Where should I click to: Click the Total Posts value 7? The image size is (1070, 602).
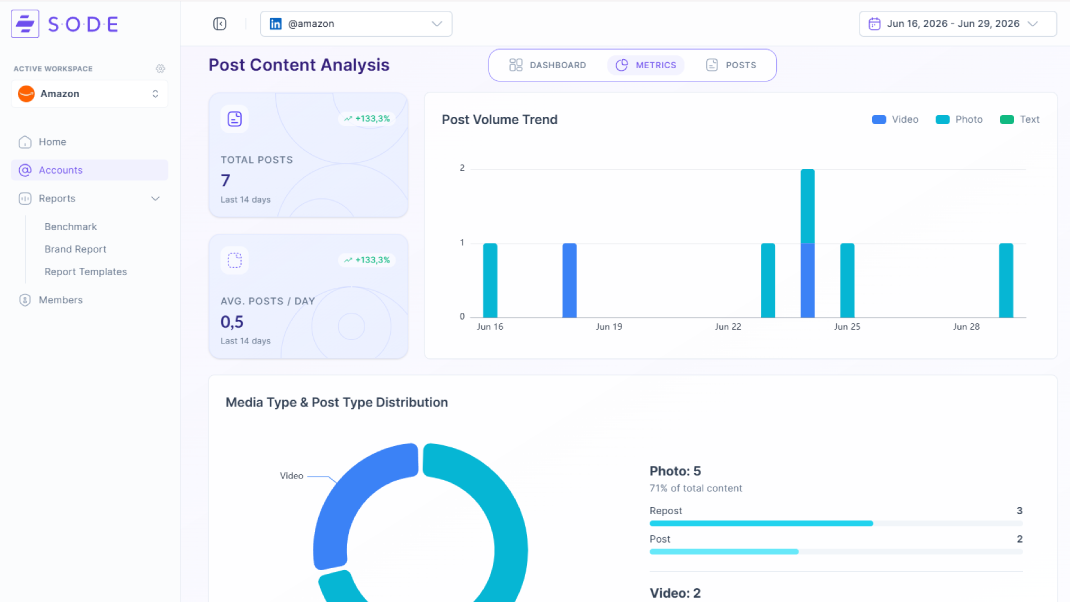tap(225, 180)
